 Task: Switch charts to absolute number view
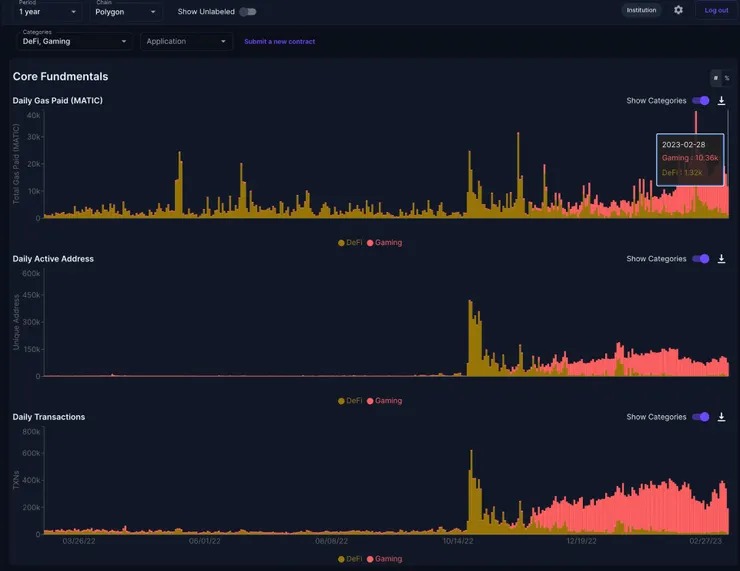point(715,78)
